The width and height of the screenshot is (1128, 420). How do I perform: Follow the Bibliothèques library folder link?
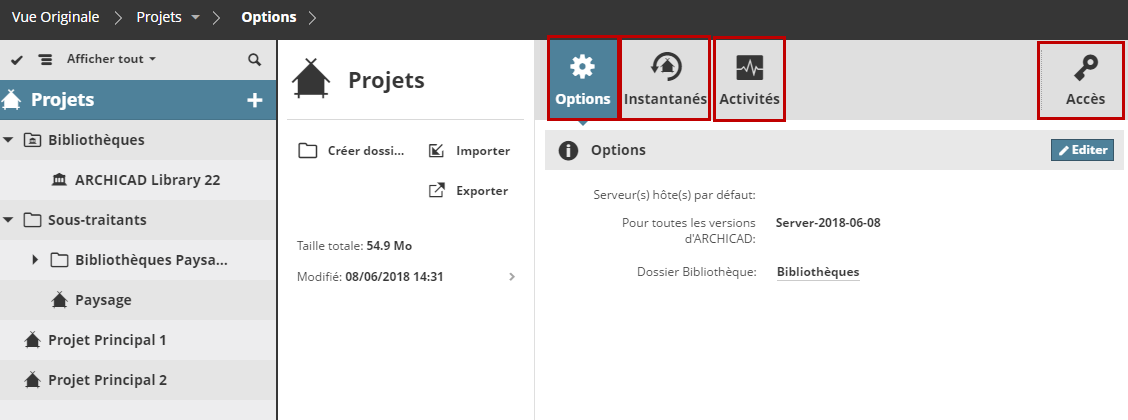[817, 272]
